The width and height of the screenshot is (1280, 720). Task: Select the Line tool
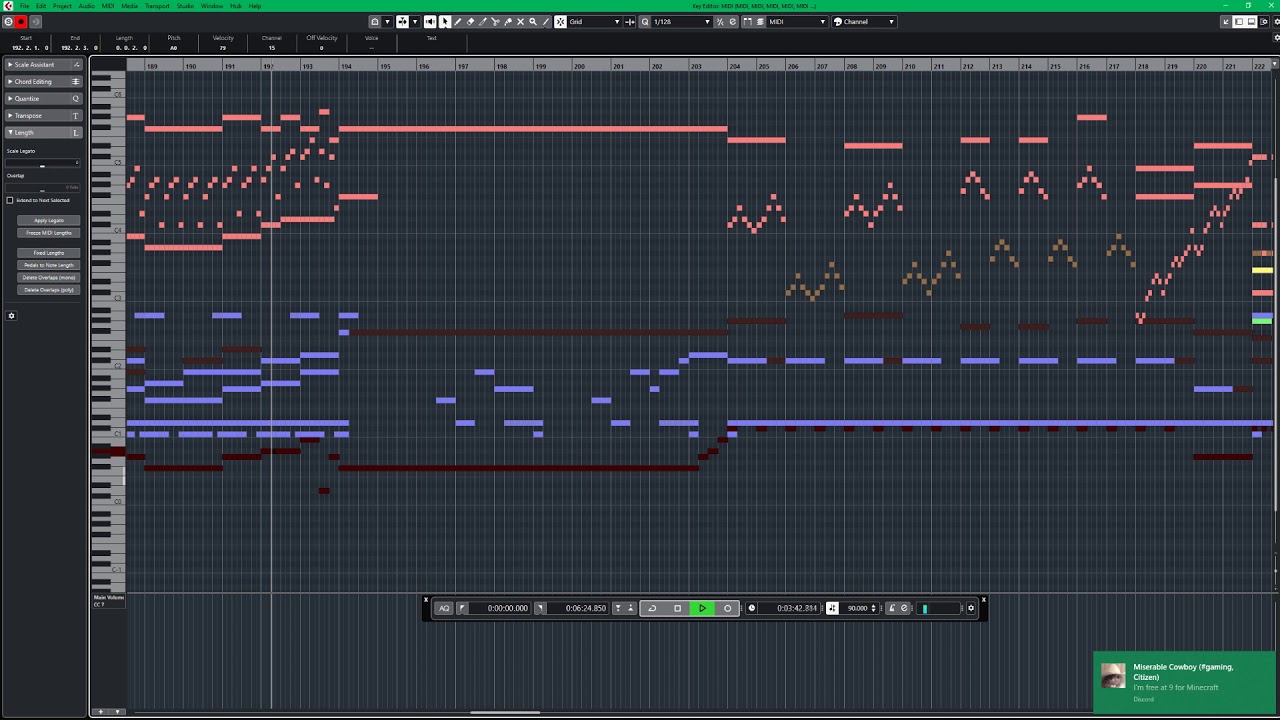click(x=545, y=21)
